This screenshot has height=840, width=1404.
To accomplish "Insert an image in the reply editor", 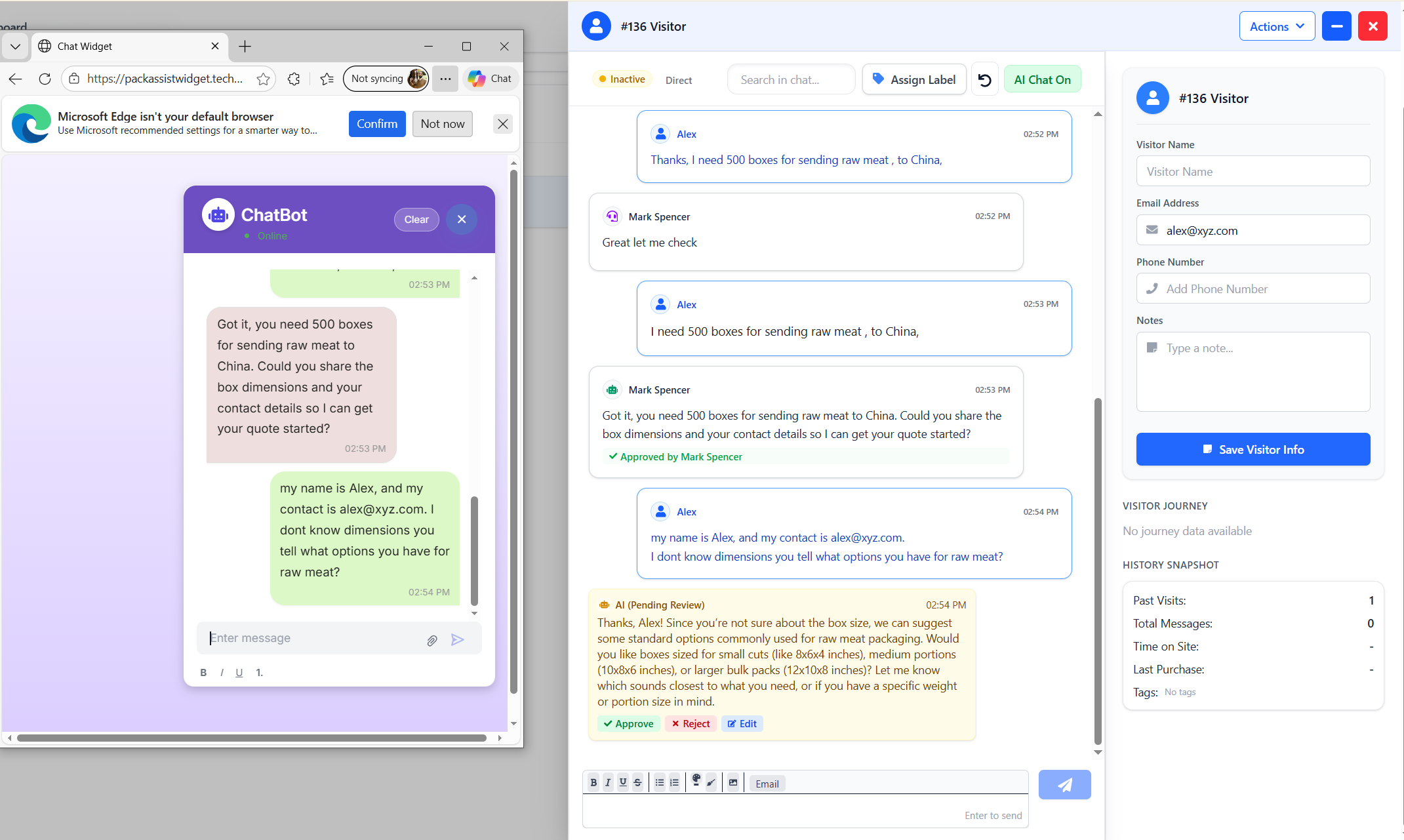I will (733, 782).
